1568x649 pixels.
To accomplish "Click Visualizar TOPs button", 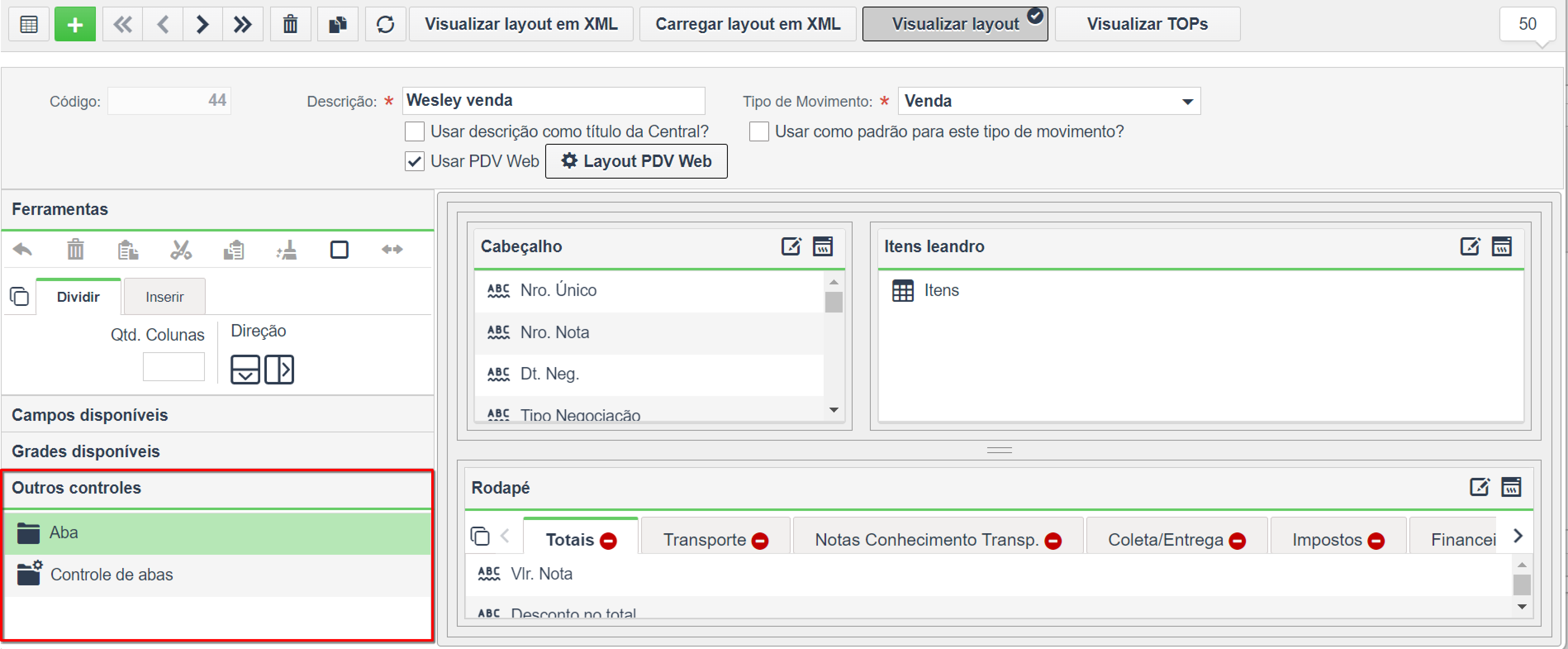I will point(1147,24).
